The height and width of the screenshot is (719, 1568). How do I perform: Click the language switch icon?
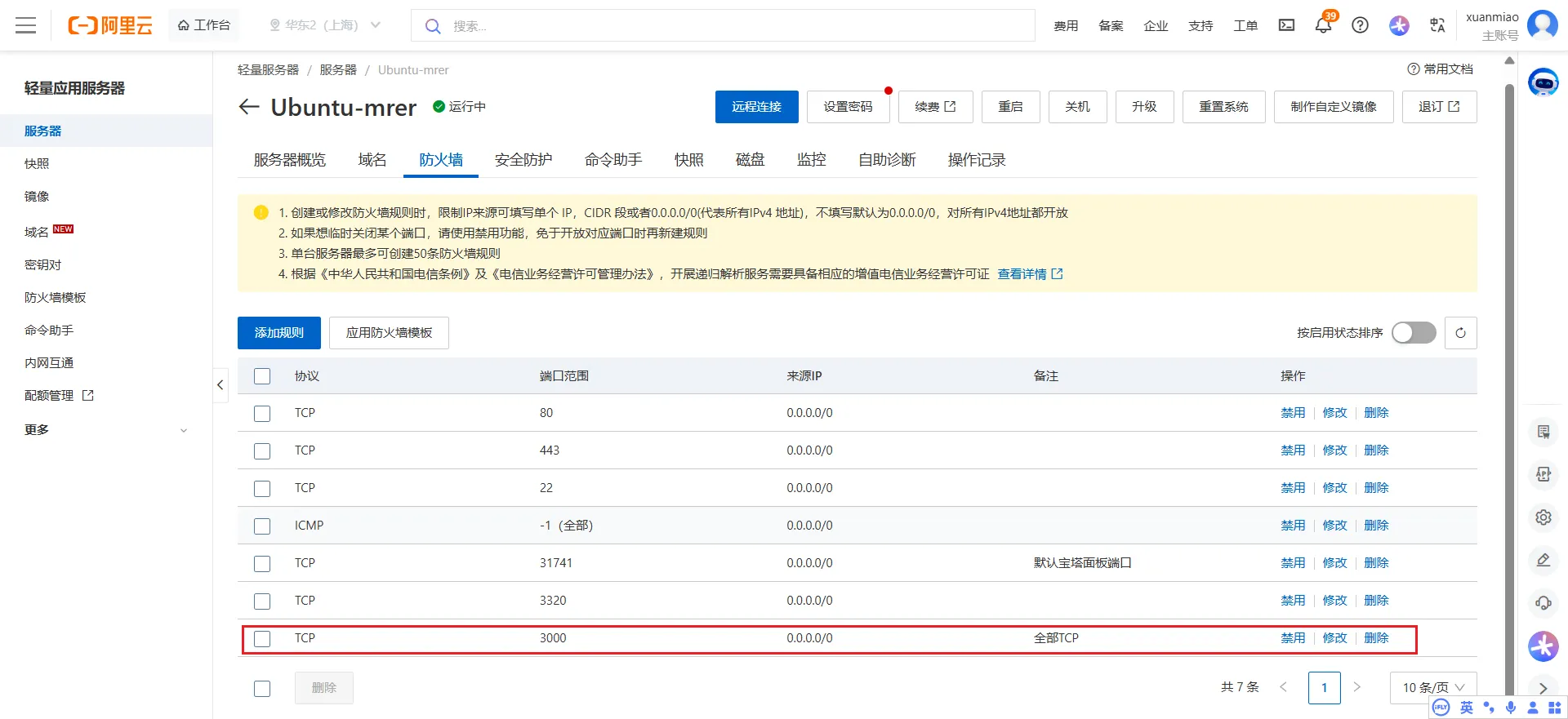[x=1437, y=25]
